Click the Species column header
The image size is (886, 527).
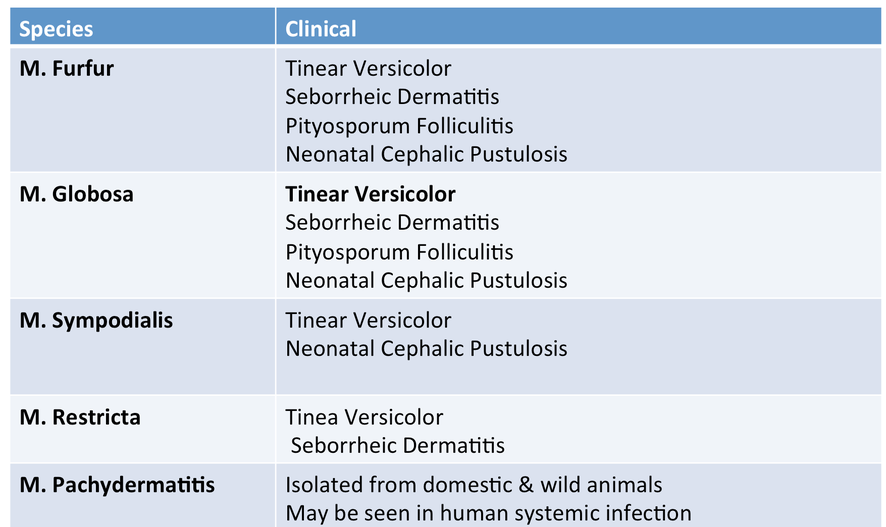[x=142, y=26]
